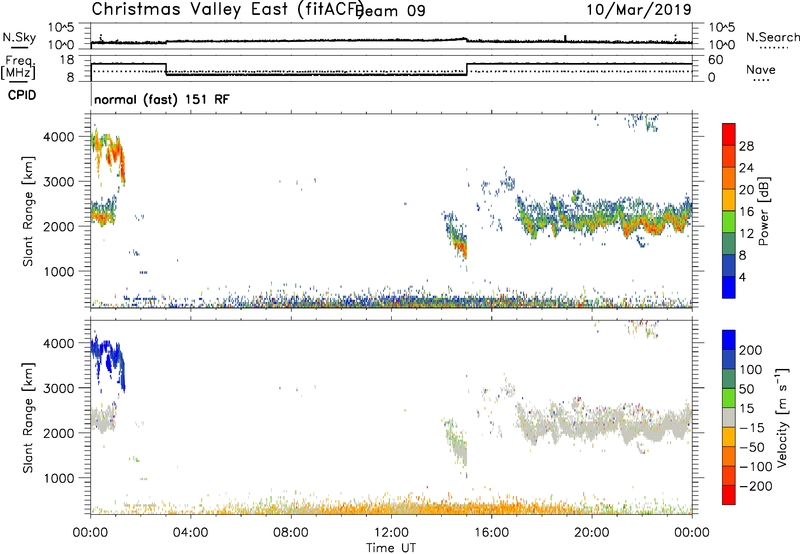The width and height of the screenshot is (800, 554).
Task: Click the '20:00' time tick label
Action: point(591,533)
